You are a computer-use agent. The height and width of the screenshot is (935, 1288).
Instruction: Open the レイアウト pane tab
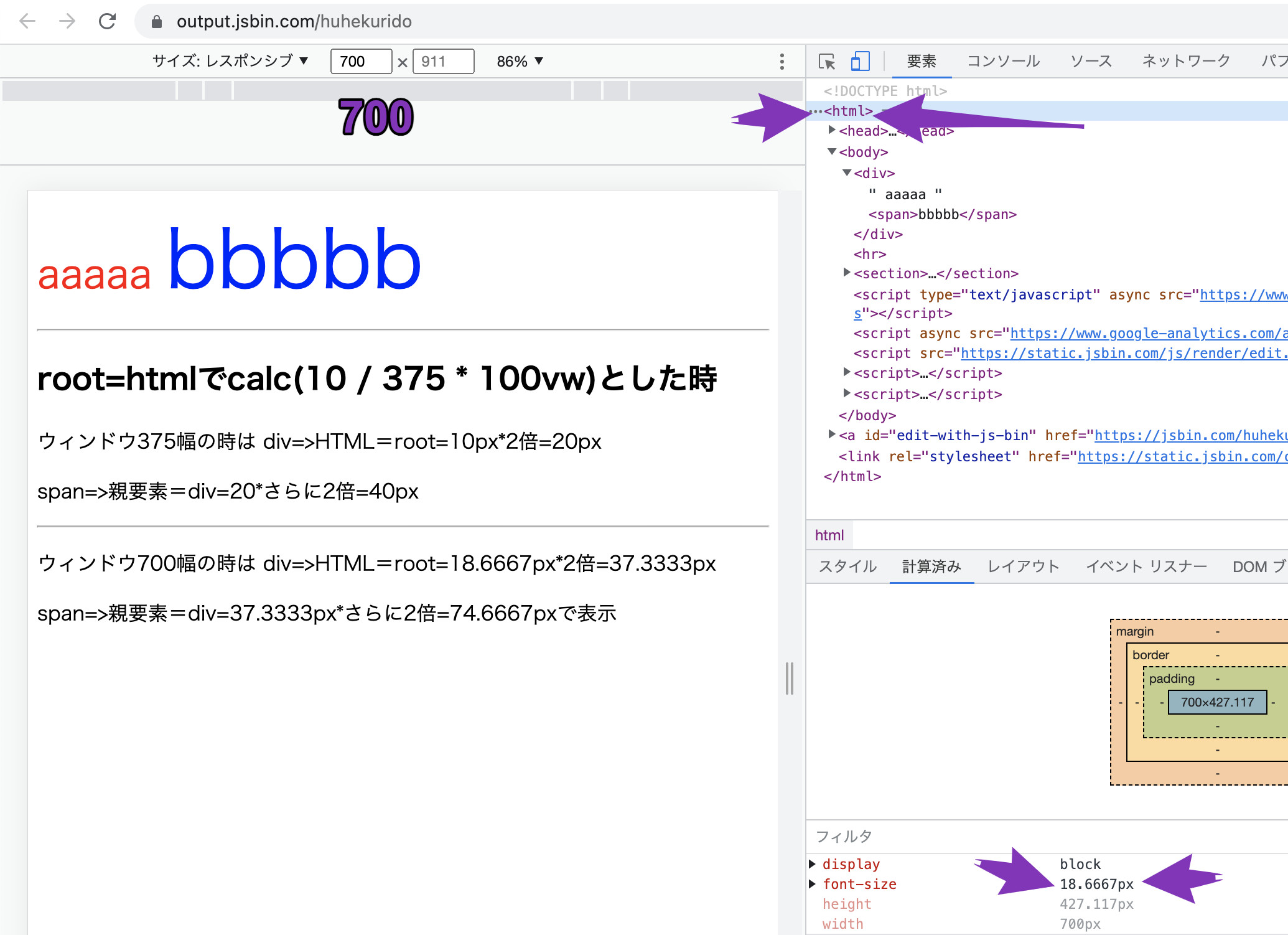1024,566
